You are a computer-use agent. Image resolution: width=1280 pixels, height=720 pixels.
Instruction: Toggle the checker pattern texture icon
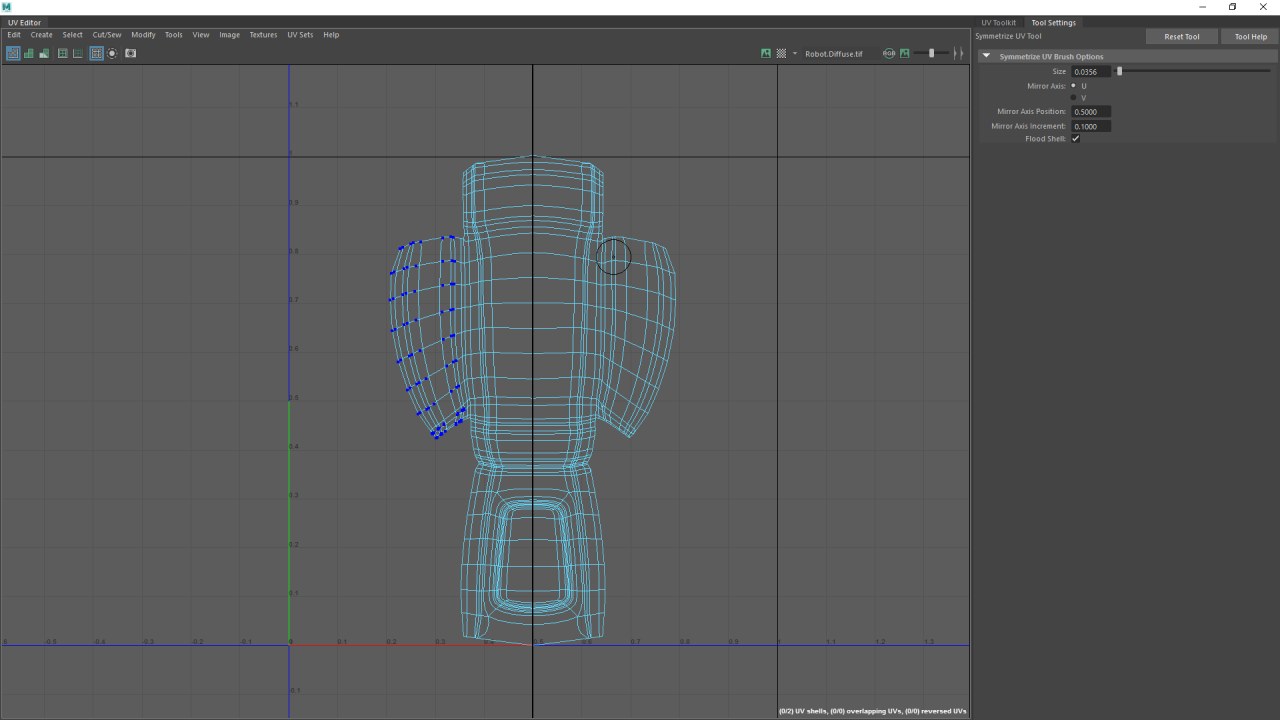click(x=781, y=53)
